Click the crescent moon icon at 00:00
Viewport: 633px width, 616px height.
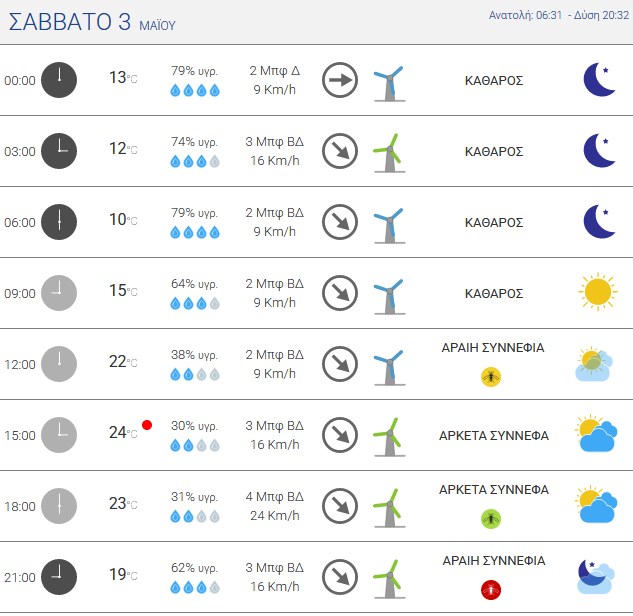(599, 80)
